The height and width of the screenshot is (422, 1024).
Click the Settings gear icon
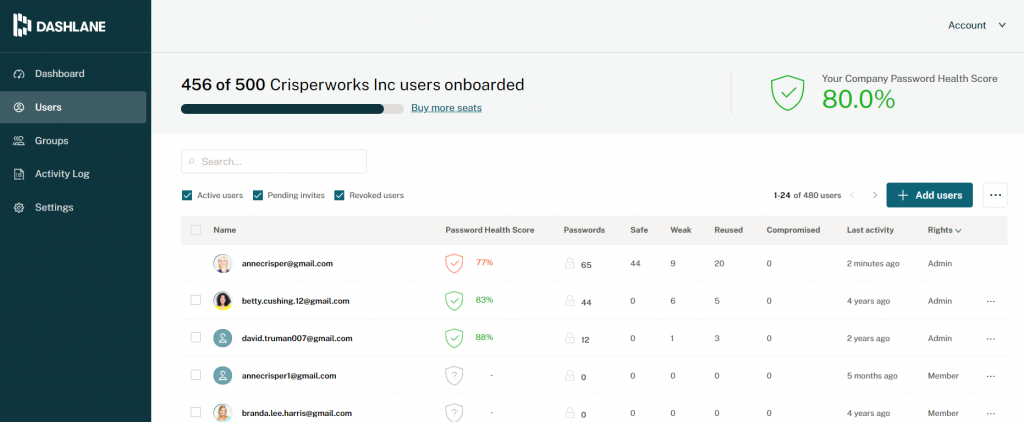pyautogui.click(x=19, y=208)
